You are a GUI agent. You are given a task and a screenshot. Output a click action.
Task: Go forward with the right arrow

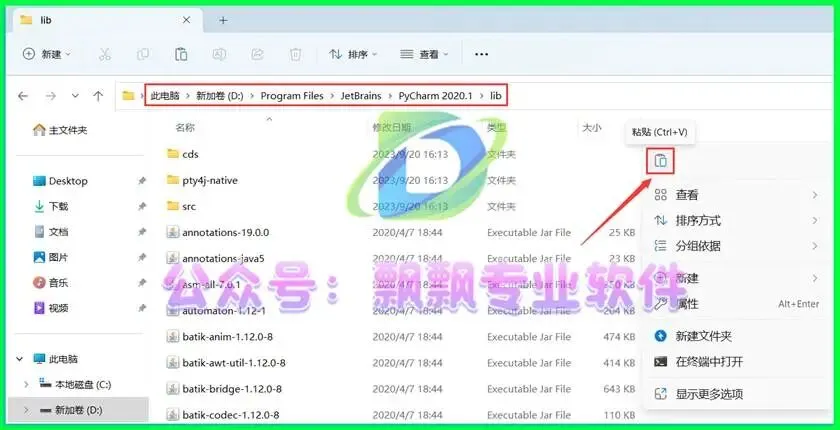[51, 96]
